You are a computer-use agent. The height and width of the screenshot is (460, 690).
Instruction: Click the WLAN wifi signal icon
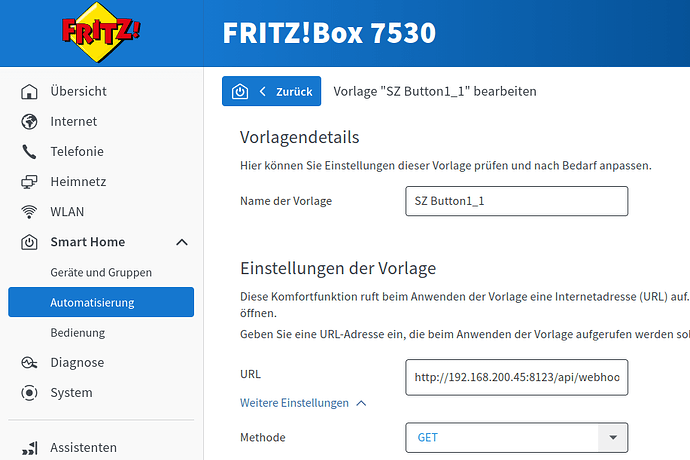tap(29, 212)
